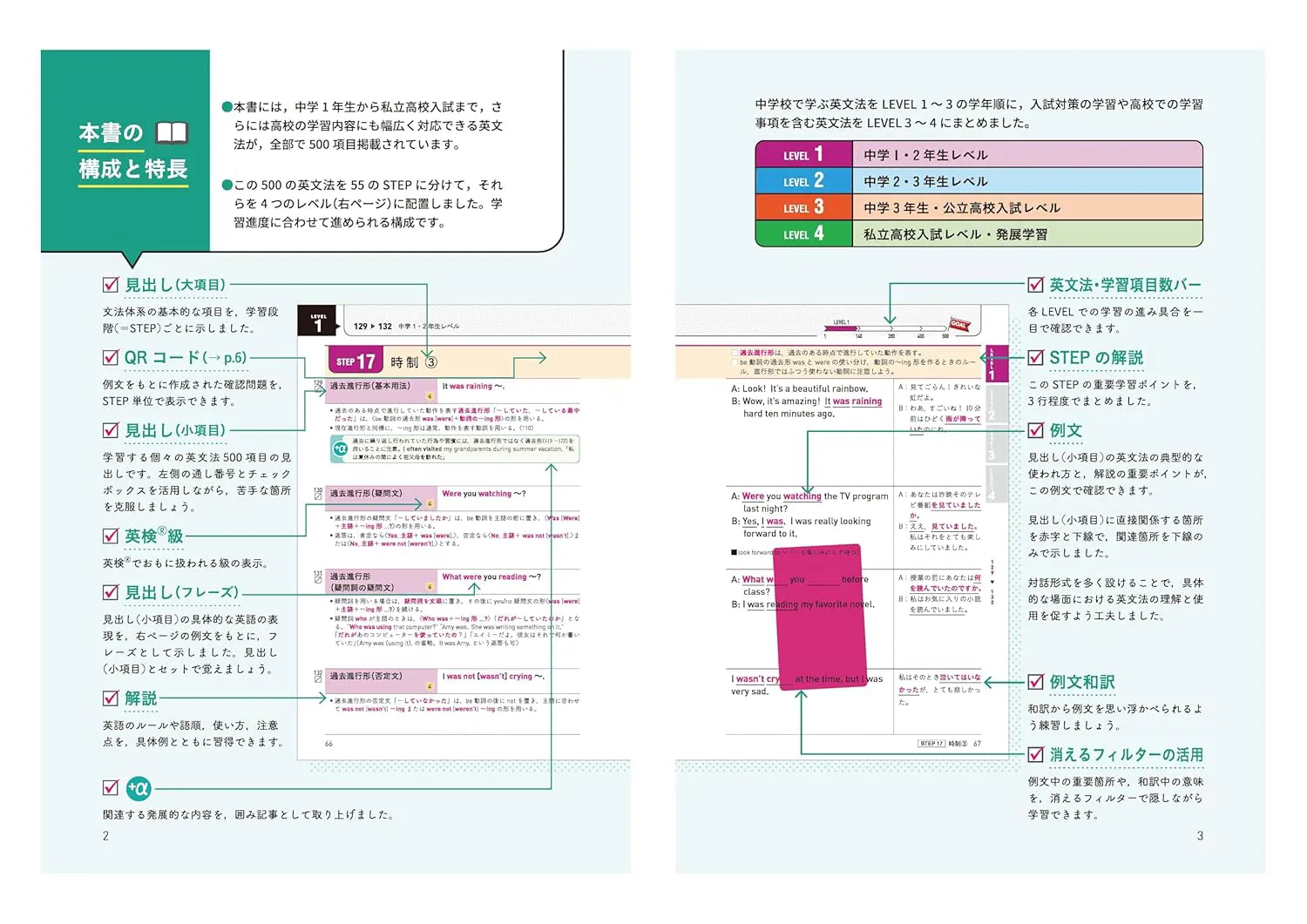Tick the checkbox beside STEP の解説

pyautogui.click(x=1035, y=357)
